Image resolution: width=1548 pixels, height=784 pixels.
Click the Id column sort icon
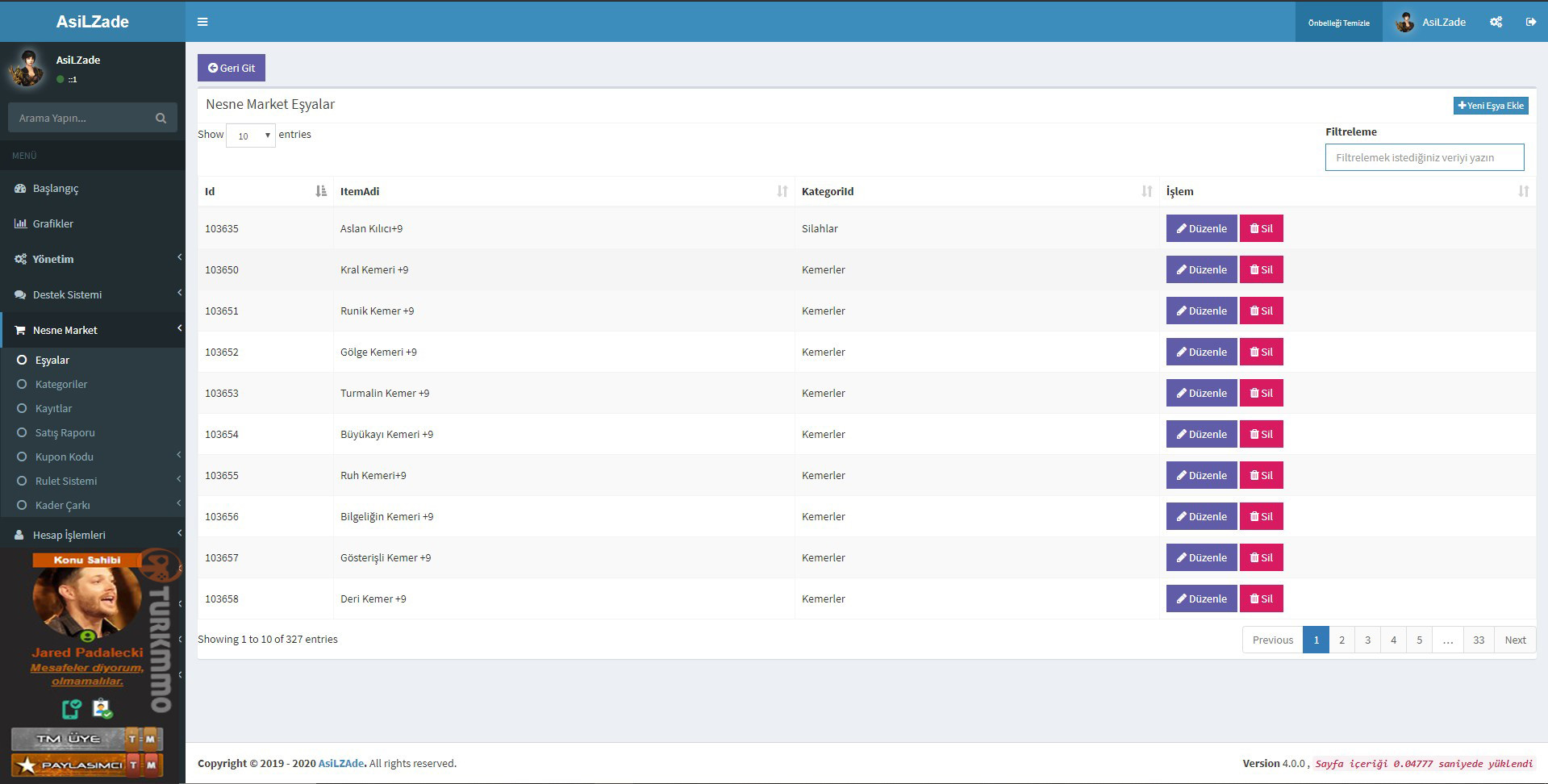tap(321, 191)
